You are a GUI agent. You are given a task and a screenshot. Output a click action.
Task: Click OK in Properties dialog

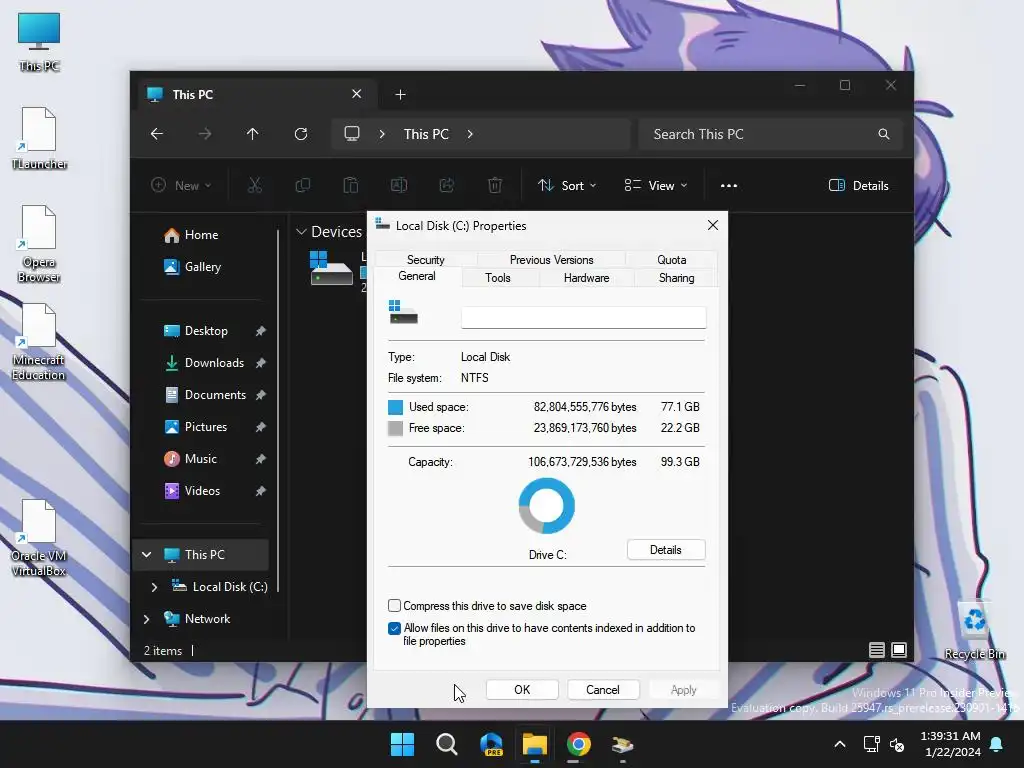(x=522, y=690)
